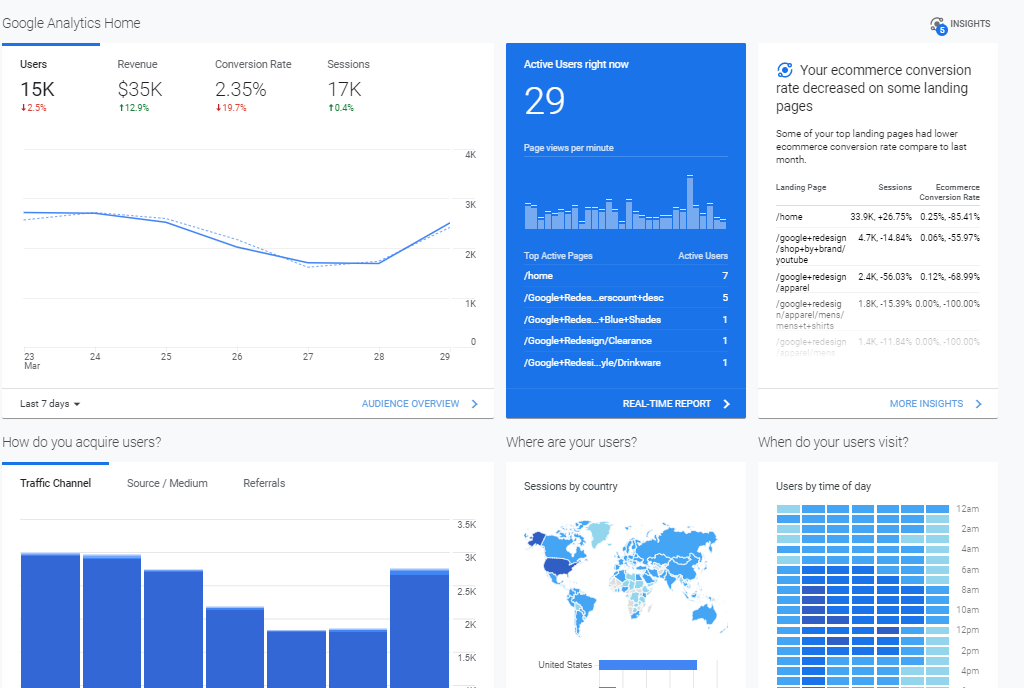Click the 12pm label on the heatmap

pos(967,630)
